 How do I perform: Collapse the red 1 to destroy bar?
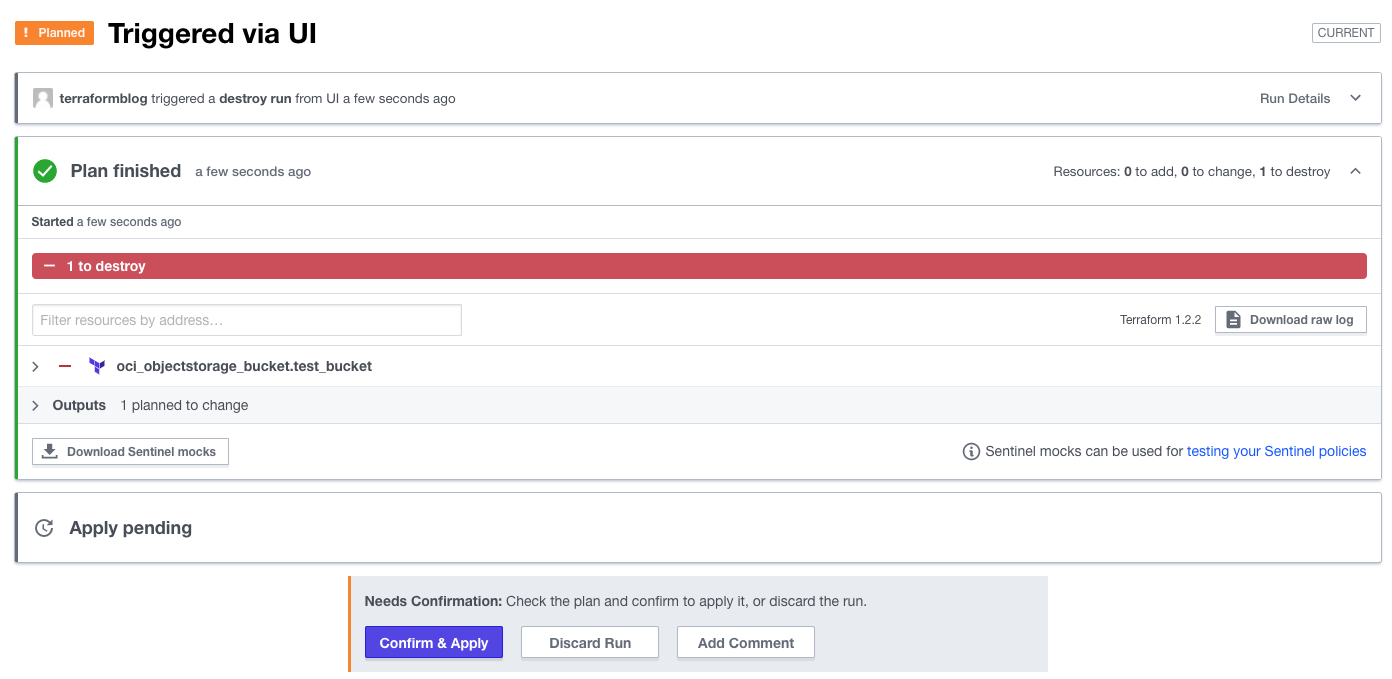(49, 266)
